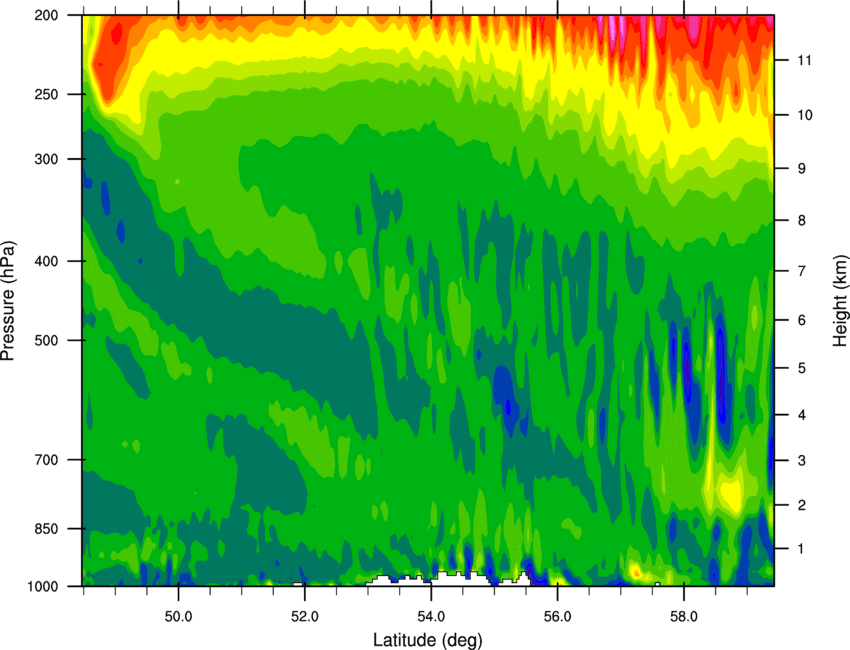Pick the 56.0 latitude tick label
This screenshot has height=650, width=850.
point(557,611)
